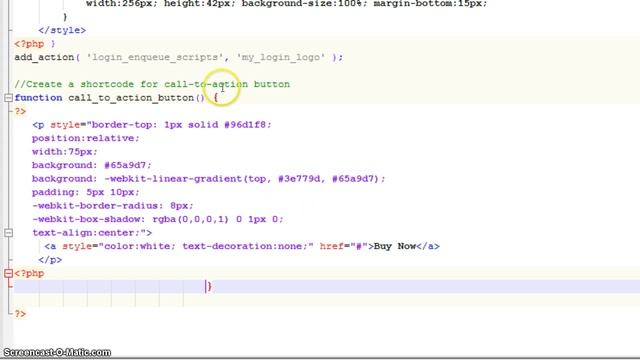The image size is (640, 360).
Task: Click the -webkit-box-shadow rgba line
Action: click(x=158, y=219)
